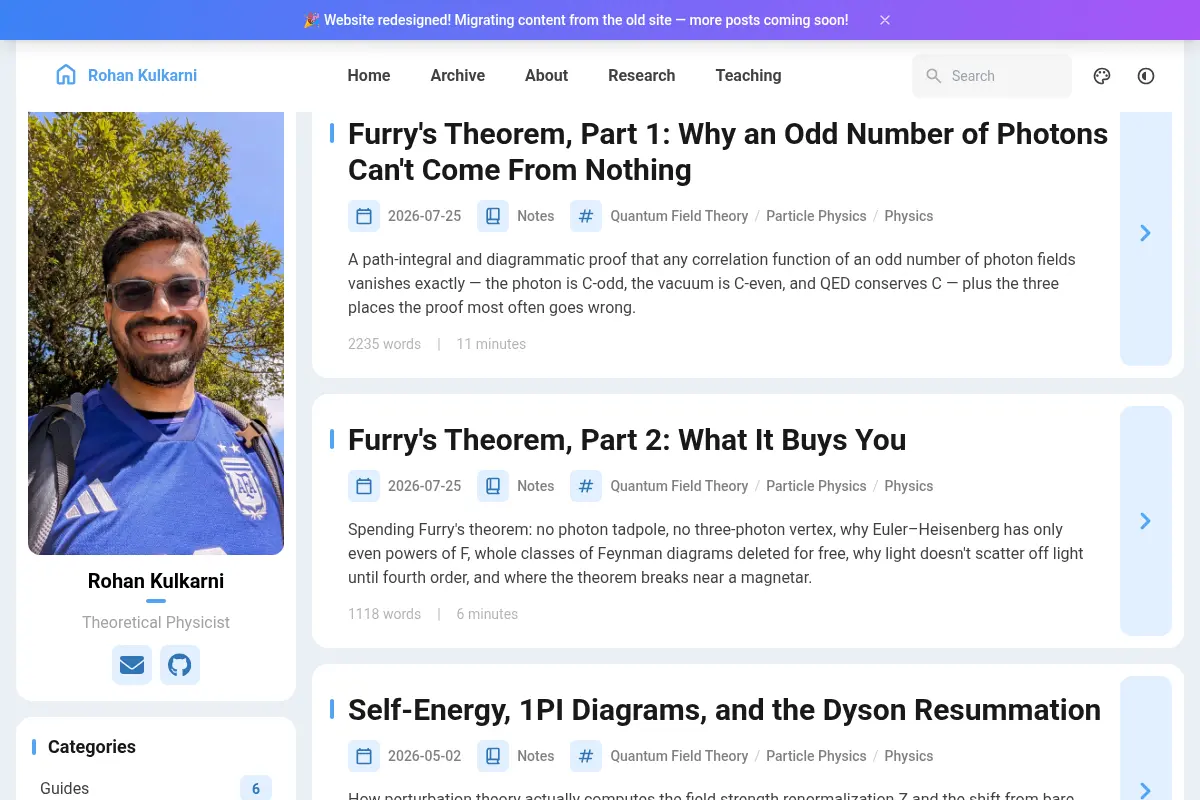Screen dimensions: 1200x800
Task: Click hashtag icon on Furry's Theorem Part 2
Action: (586, 486)
